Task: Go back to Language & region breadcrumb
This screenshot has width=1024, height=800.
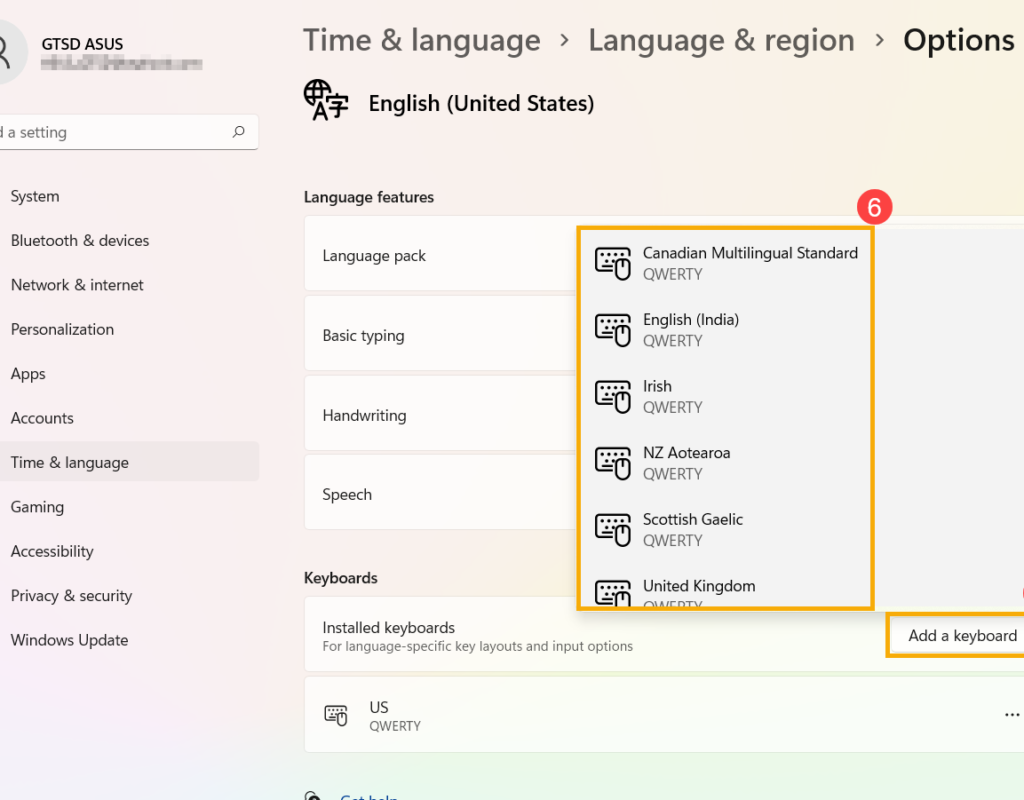Action: pyautogui.click(x=721, y=41)
